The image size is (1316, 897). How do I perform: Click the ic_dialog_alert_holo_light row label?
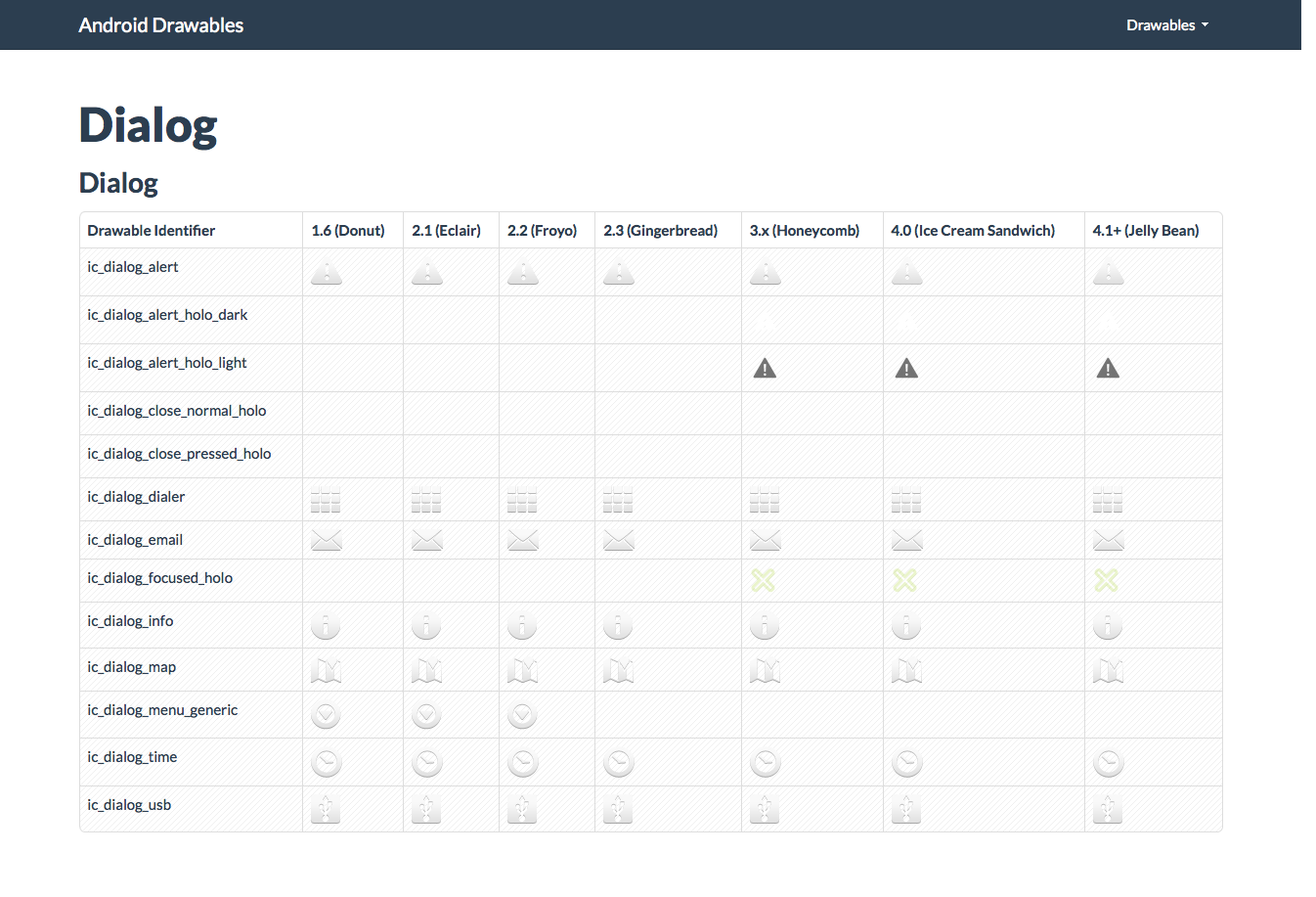tap(167, 363)
